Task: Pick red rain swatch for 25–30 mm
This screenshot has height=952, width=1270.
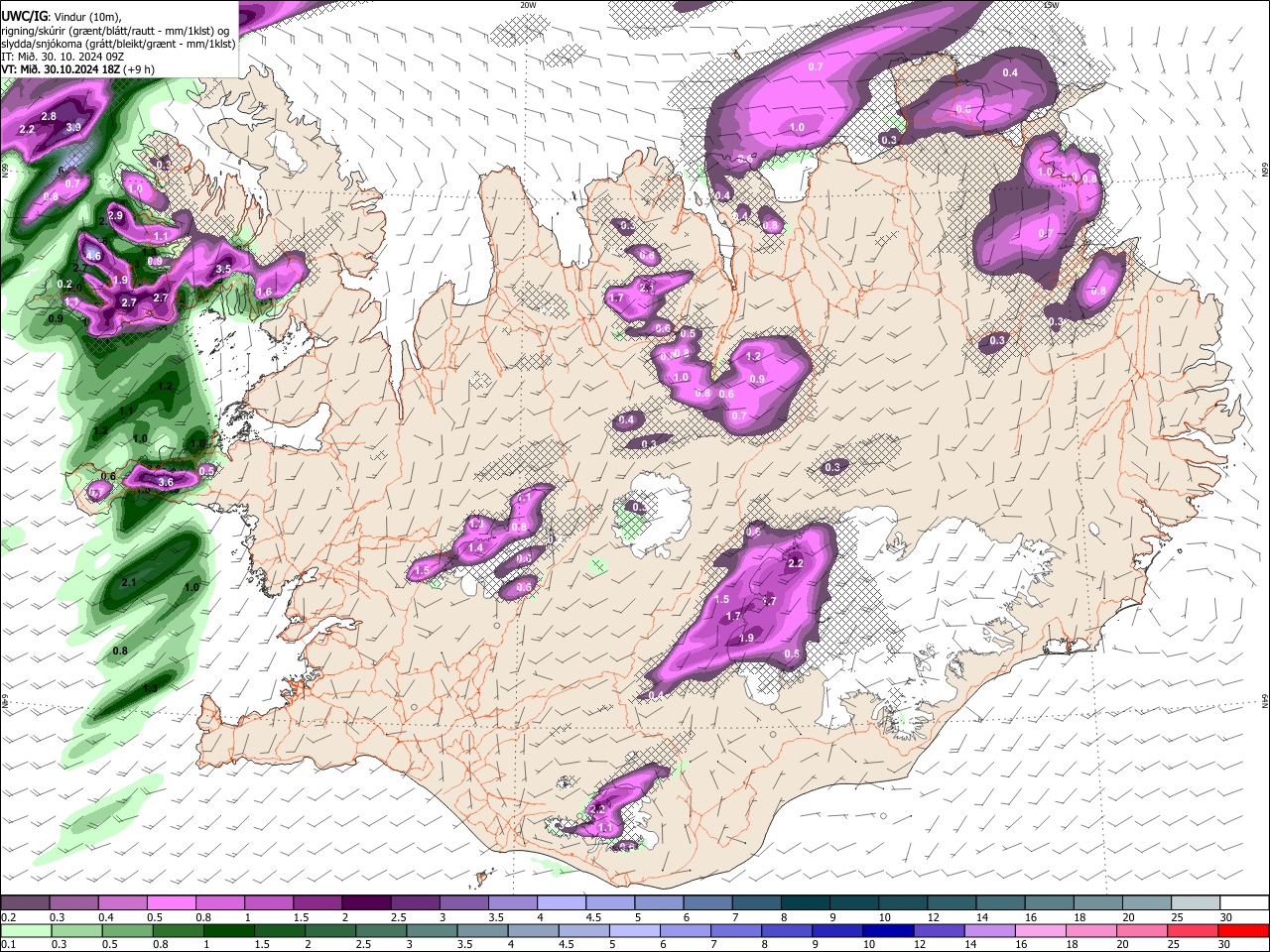Action: 1191,930
